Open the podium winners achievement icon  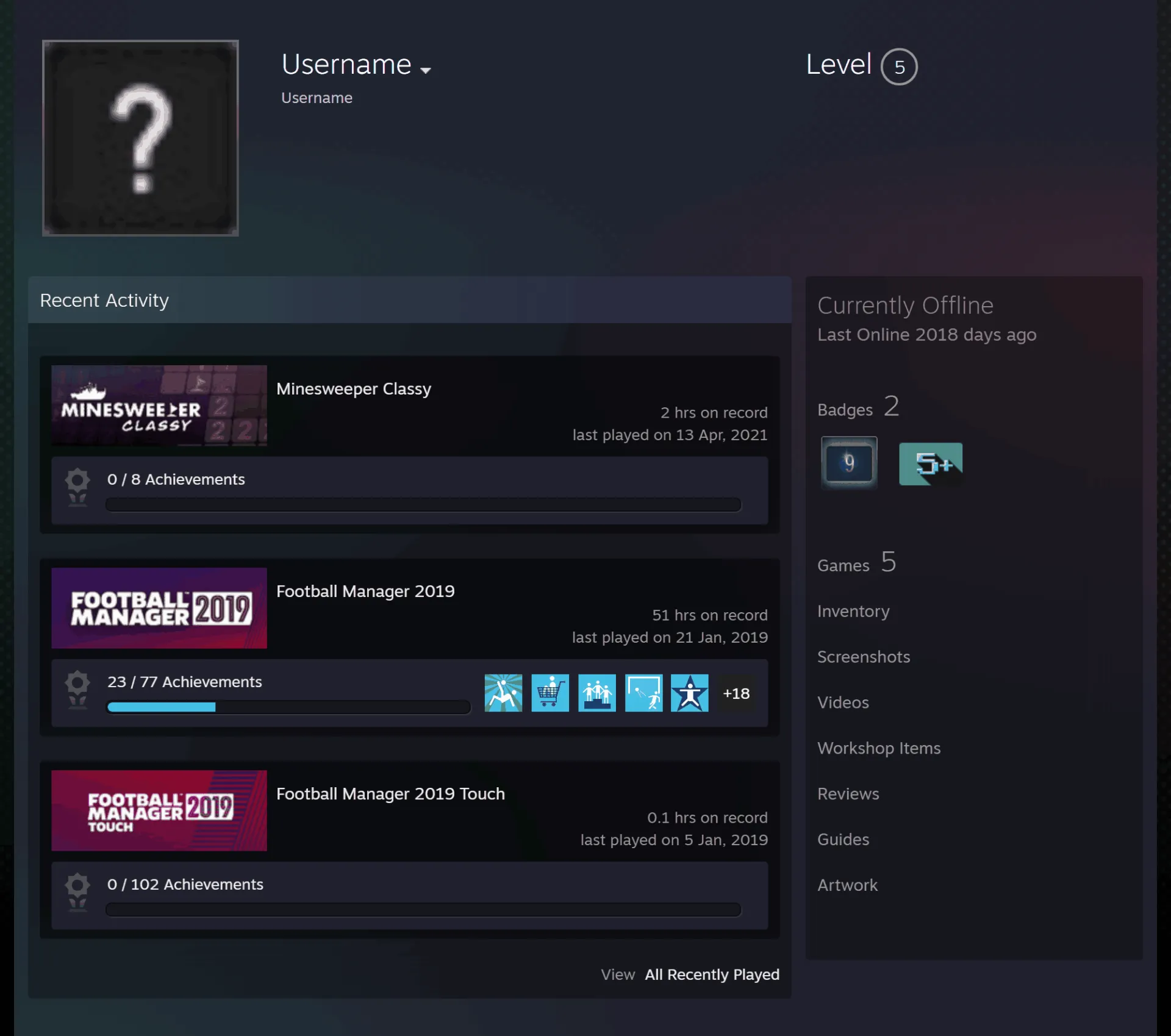click(597, 693)
